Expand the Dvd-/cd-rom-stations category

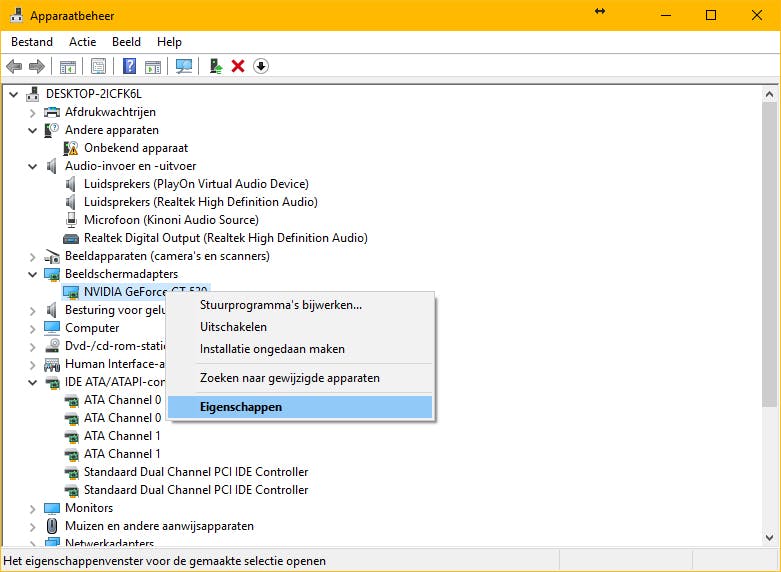[32, 346]
